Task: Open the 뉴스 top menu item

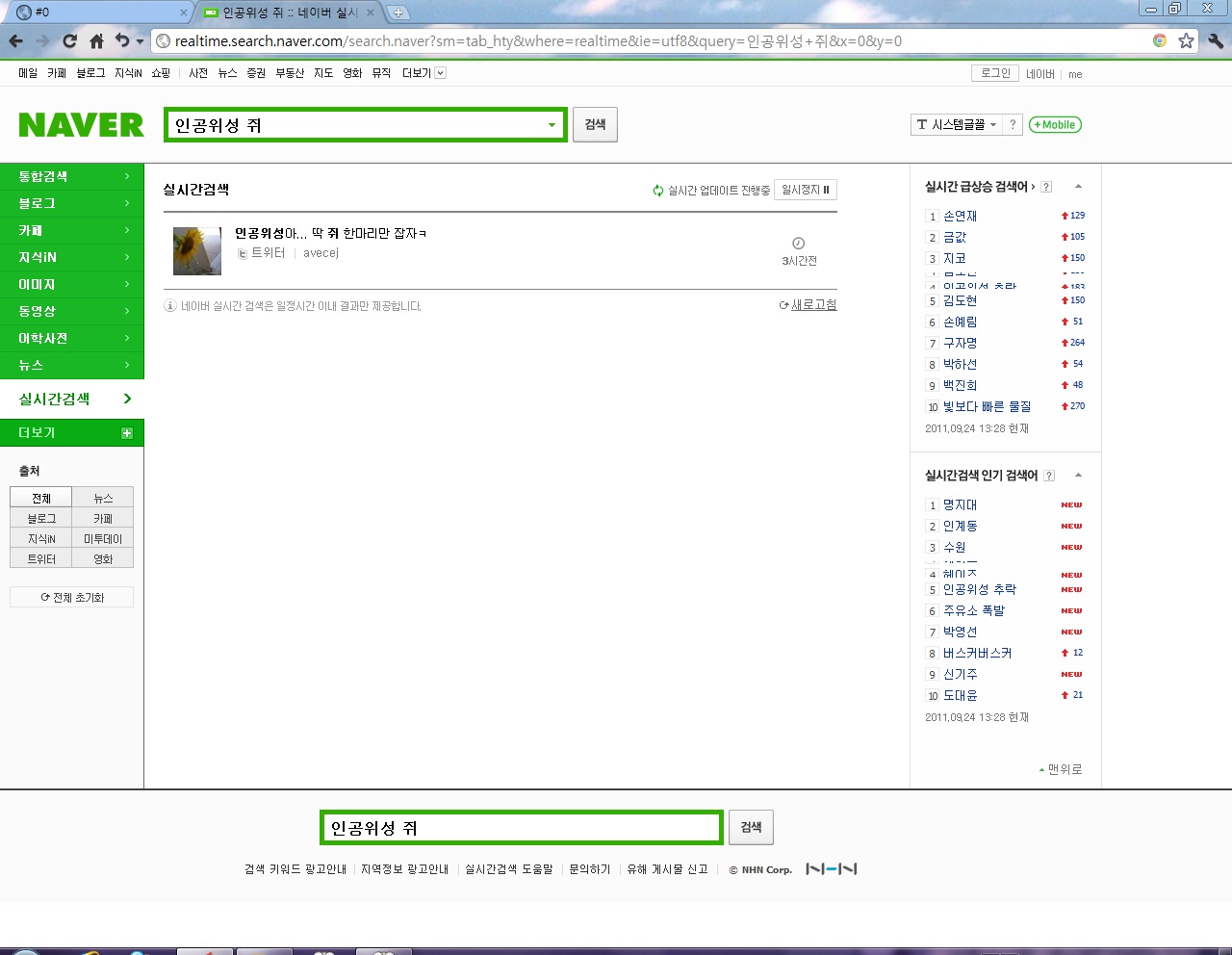Action: pos(227,73)
